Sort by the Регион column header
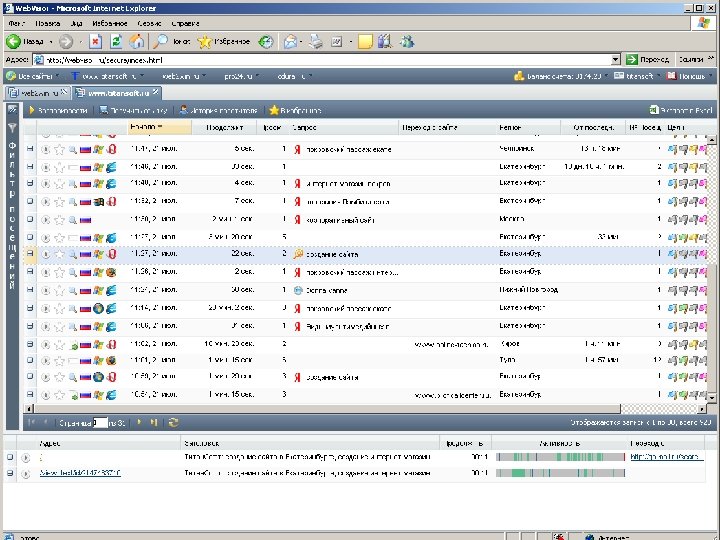Viewport: 720px width, 540px height. click(x=528, y=127)
